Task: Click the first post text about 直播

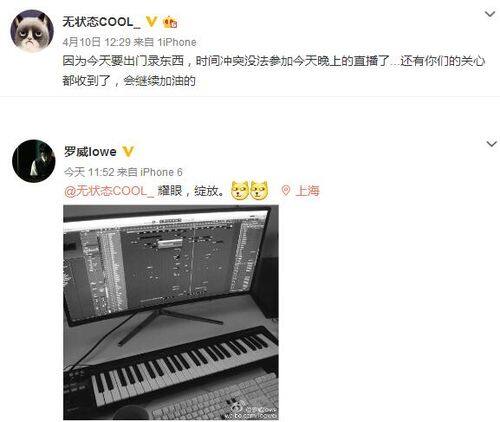Action: pos(274,71)
